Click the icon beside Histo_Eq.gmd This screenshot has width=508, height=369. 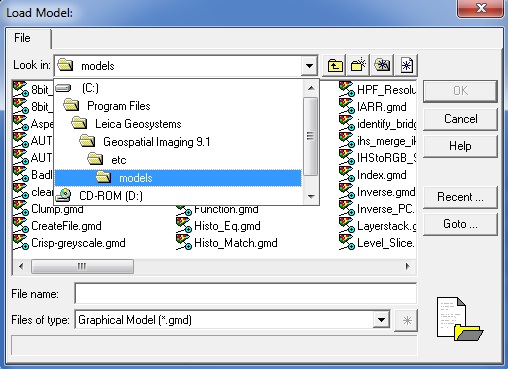184,225
